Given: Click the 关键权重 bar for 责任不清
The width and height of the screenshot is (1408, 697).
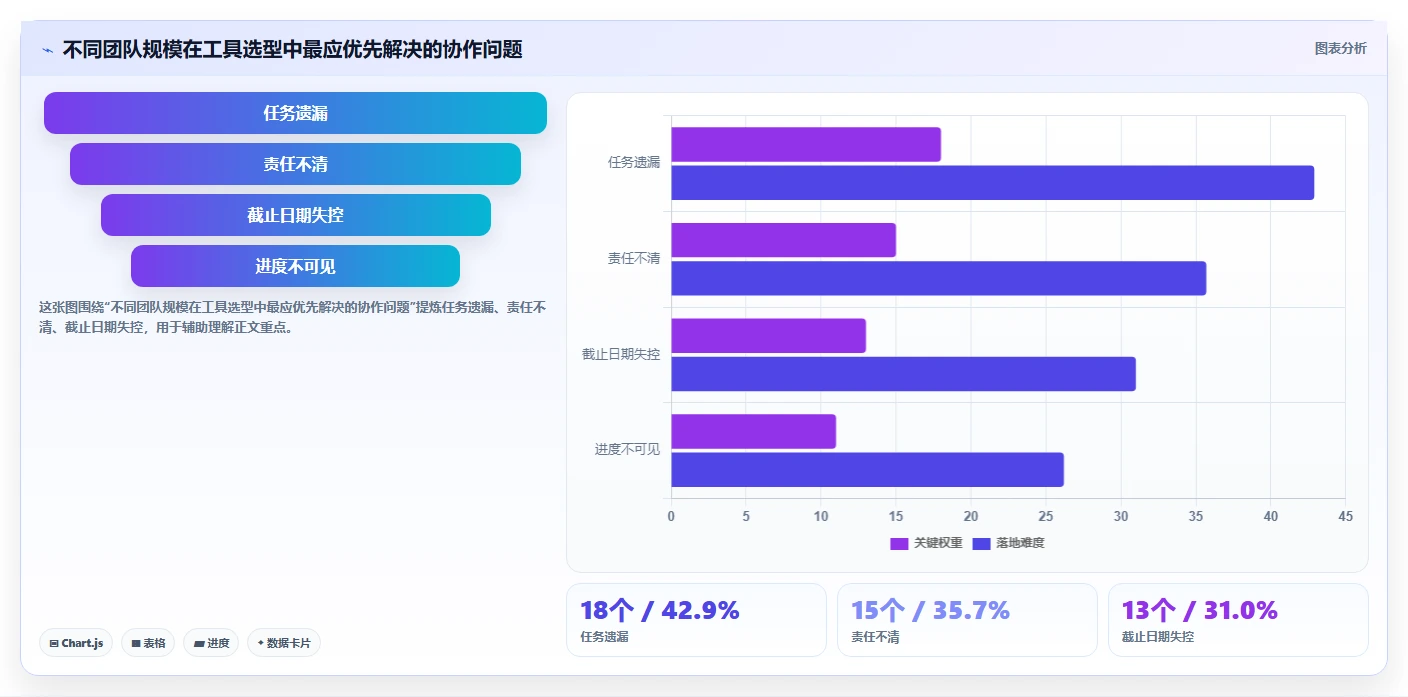Looking at the screenshot, I should coord(783,240).
